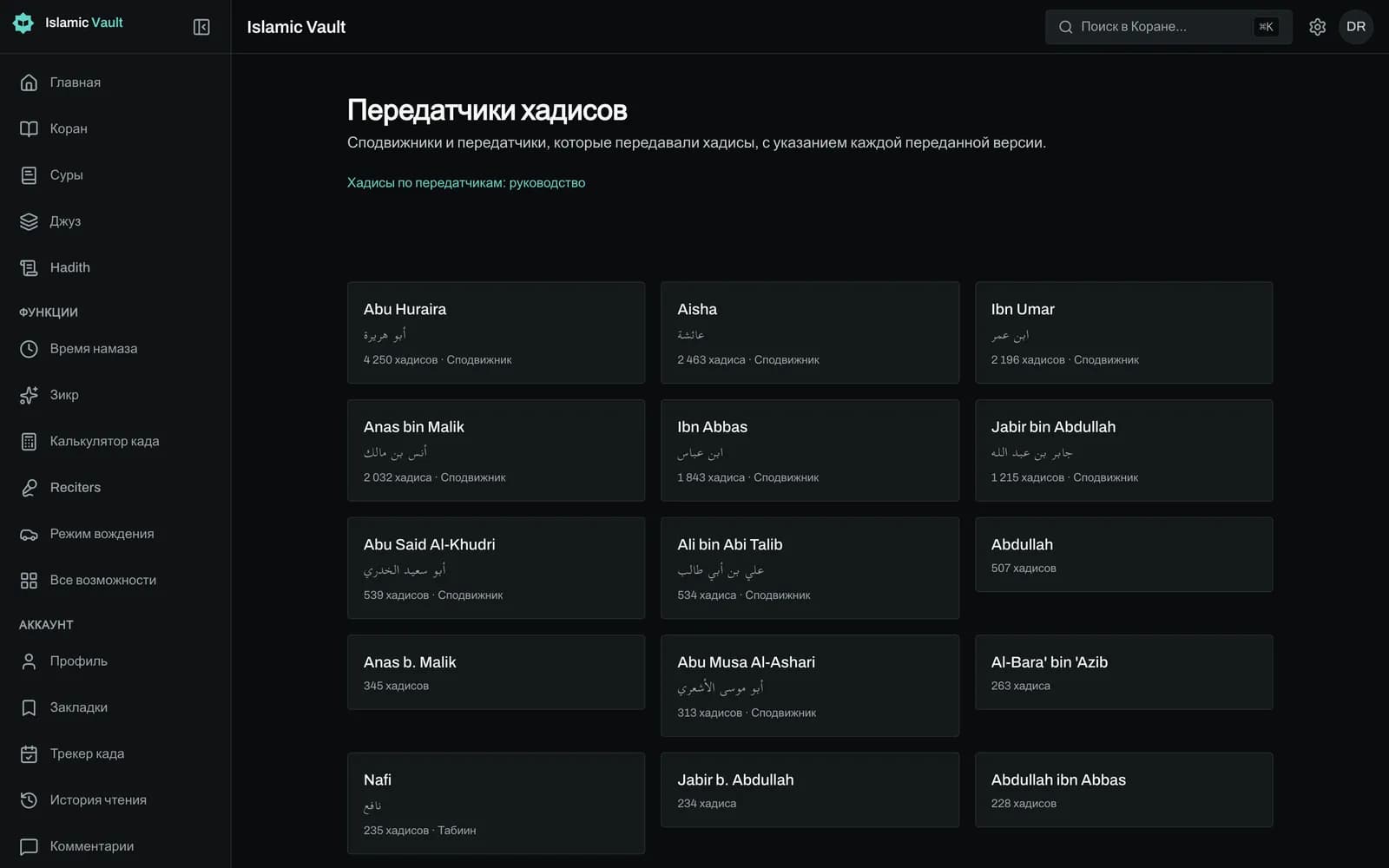Screen dimensions: 1389x868
Task: Click the Режим вождения car icon
Action: (29, 534)
